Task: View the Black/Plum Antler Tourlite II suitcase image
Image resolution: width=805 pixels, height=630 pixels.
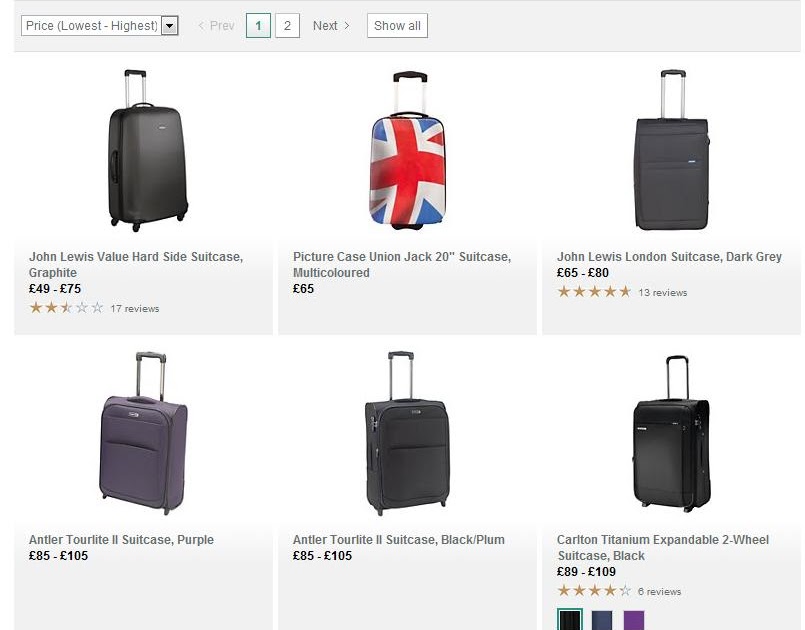Action: click(x=406, y=434)
